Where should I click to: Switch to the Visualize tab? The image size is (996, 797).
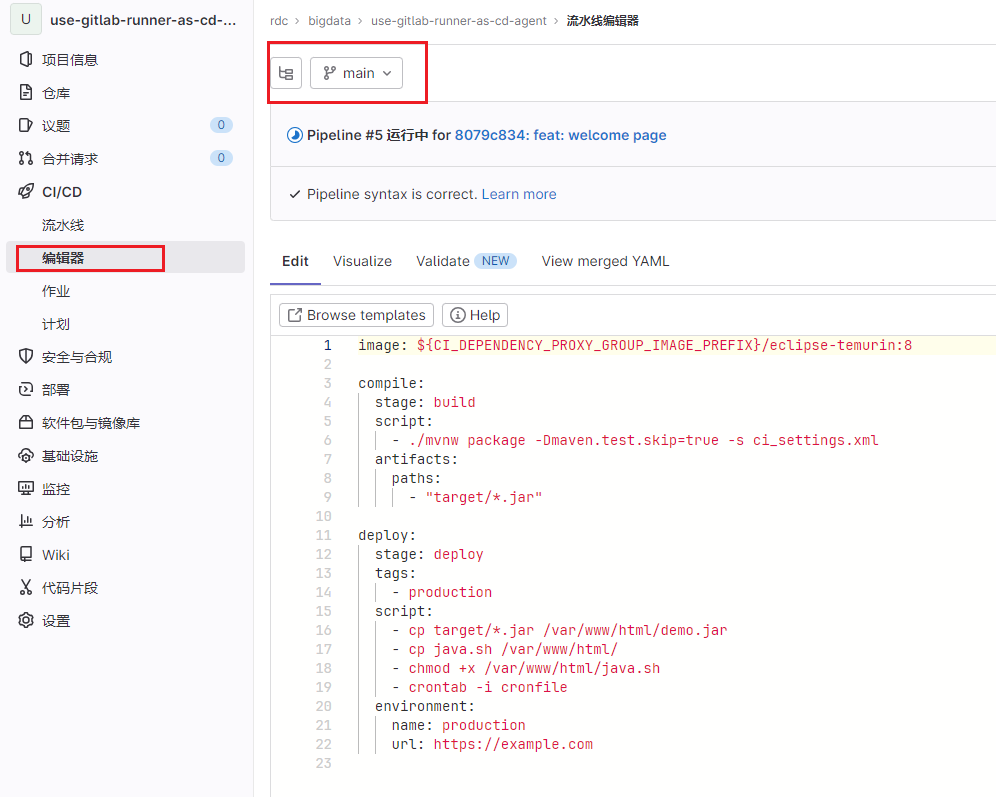[x=362, y=261]
